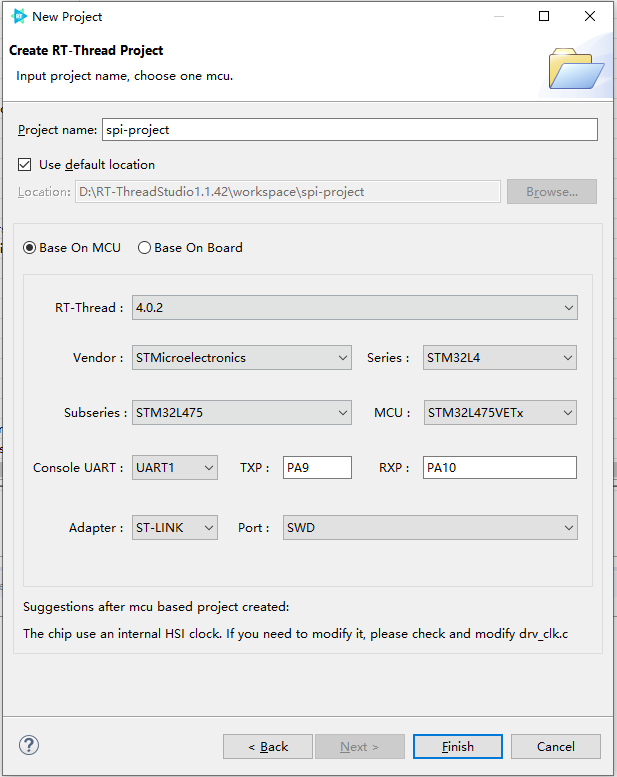Viewport: 617px width, 777px height.
Task: Expand the Adapter ST-LINK dropdown
Action: 175,528
